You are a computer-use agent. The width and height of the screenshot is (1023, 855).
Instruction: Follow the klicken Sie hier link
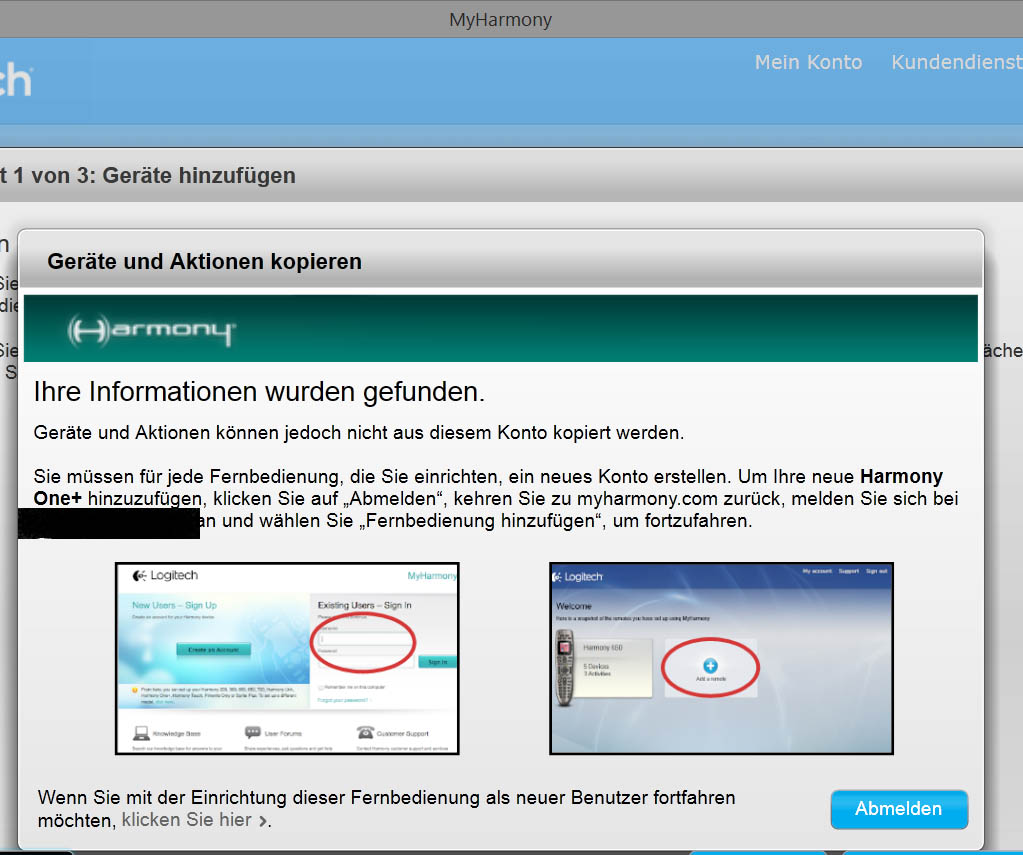(x=186, y=820)
